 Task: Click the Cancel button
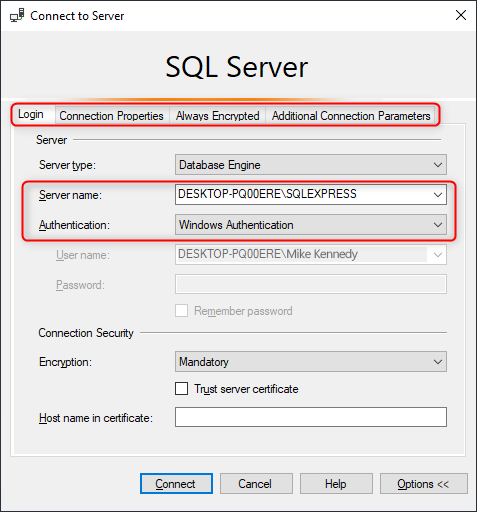pyautogui.click(x=256, y=484)
